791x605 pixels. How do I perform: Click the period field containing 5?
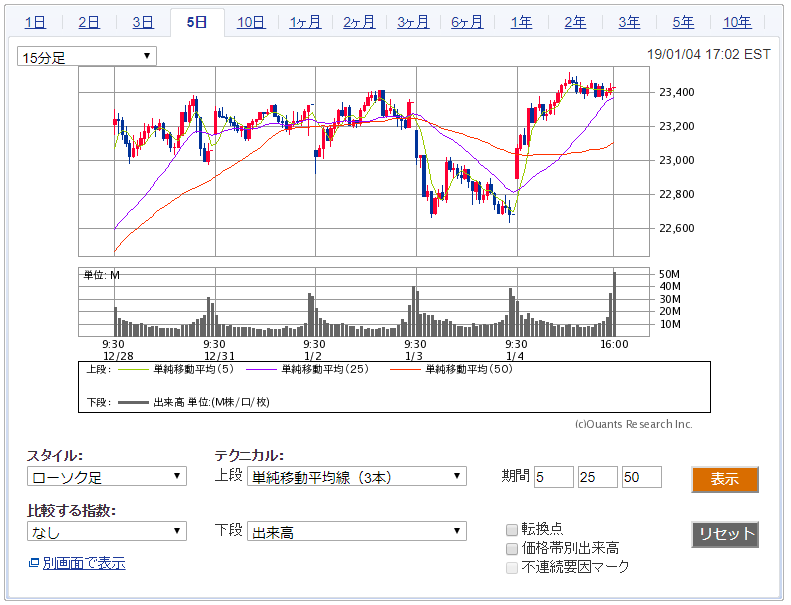(554, 477)
